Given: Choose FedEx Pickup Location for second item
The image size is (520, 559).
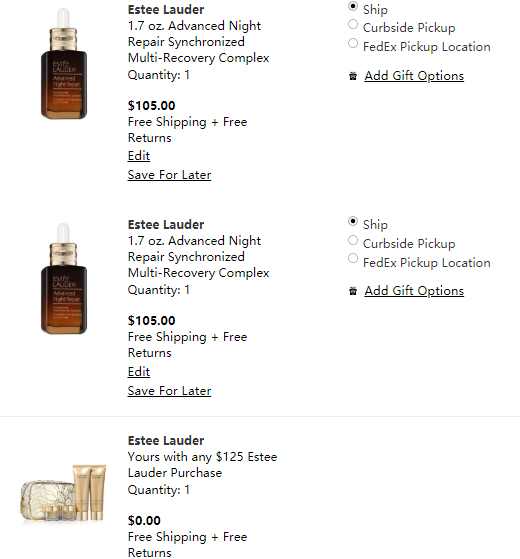Looking at the screenshot, I should [353, 258].
